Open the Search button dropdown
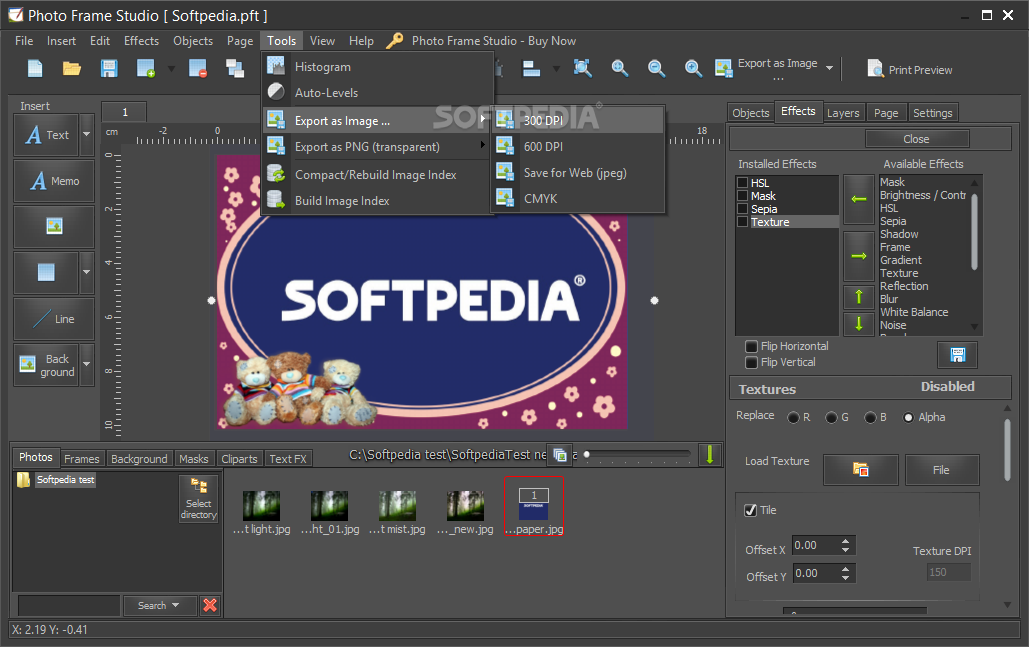The height and width of the screenshot is (647, 1029). point(175,605)
